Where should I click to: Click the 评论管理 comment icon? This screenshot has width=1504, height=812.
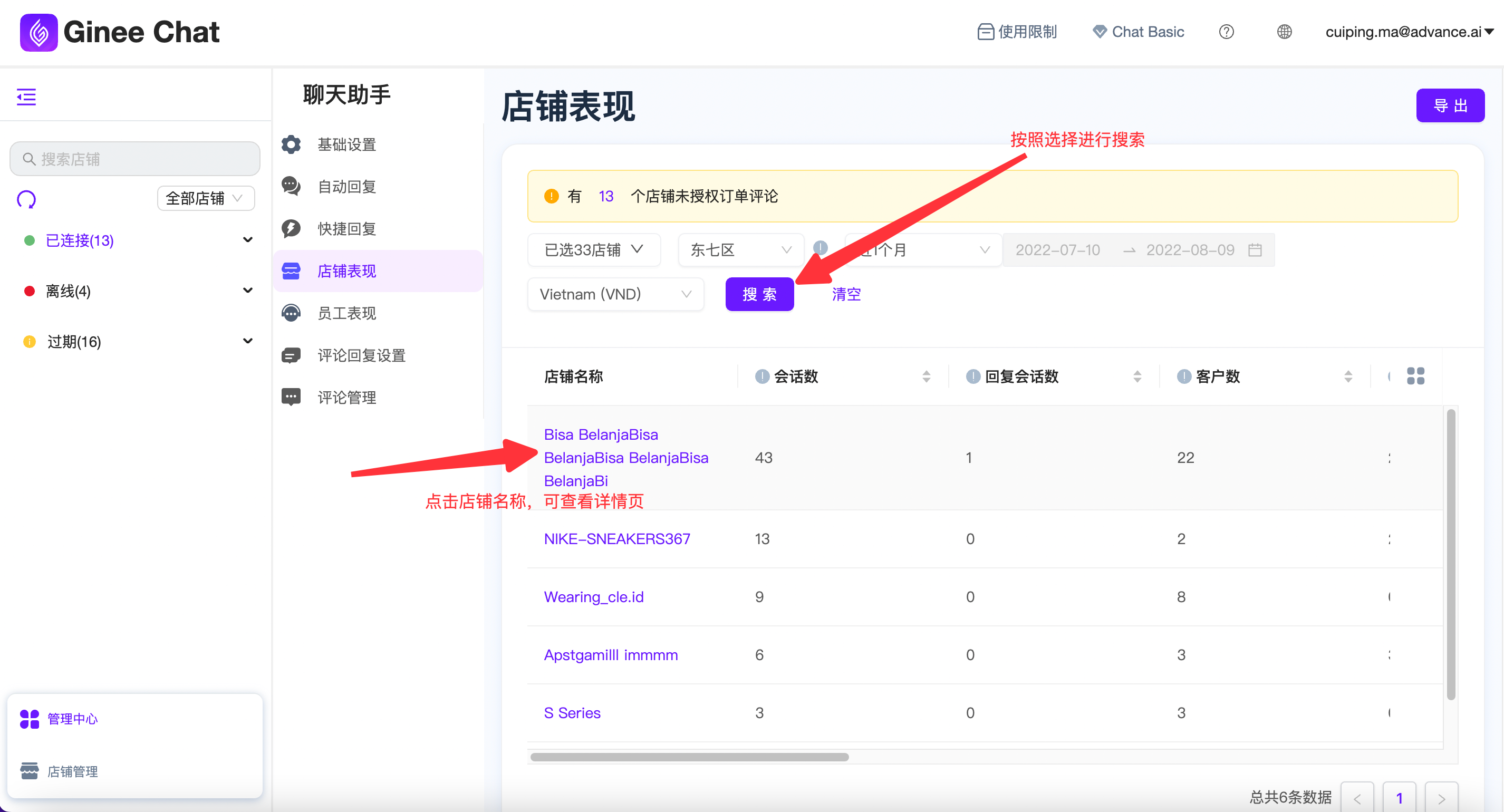(291, 397)
